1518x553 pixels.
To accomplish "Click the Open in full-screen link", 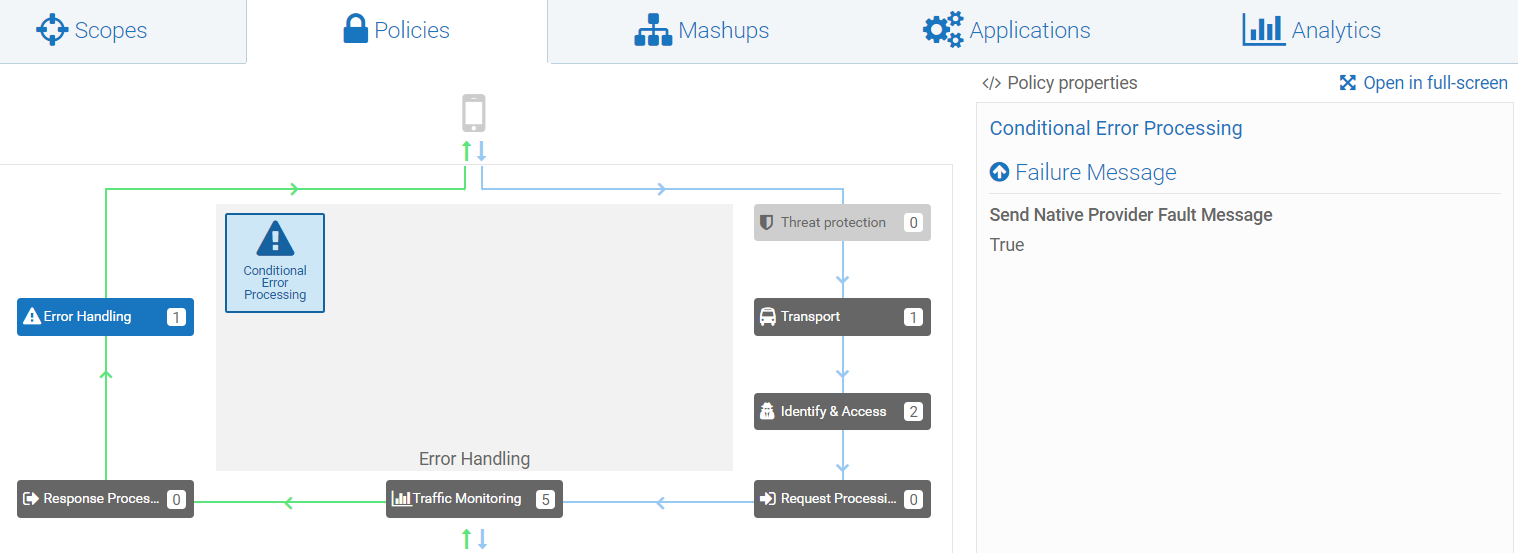I will [x=1424, y=83].
